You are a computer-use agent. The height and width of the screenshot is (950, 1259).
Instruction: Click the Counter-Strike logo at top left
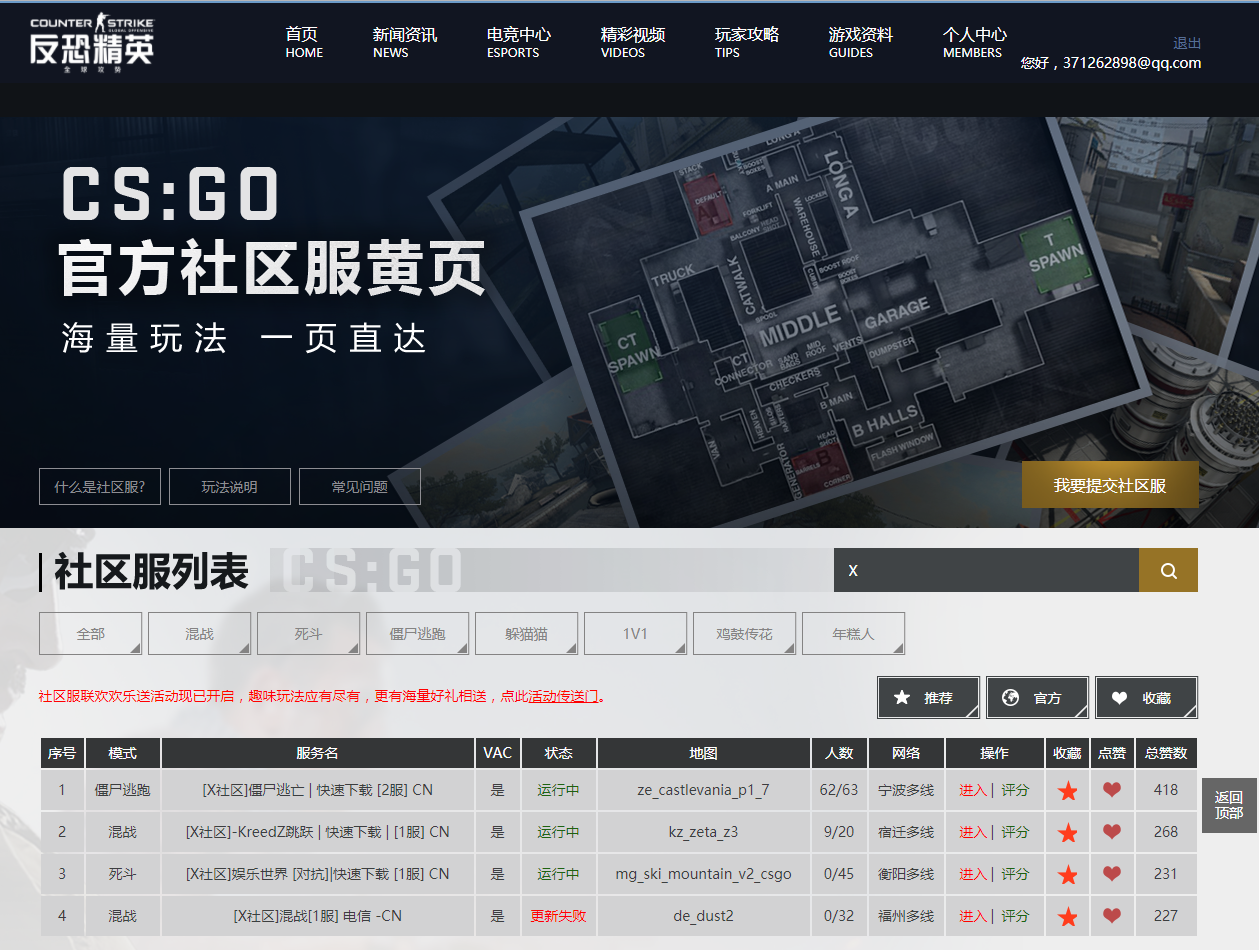coord(92,45)
